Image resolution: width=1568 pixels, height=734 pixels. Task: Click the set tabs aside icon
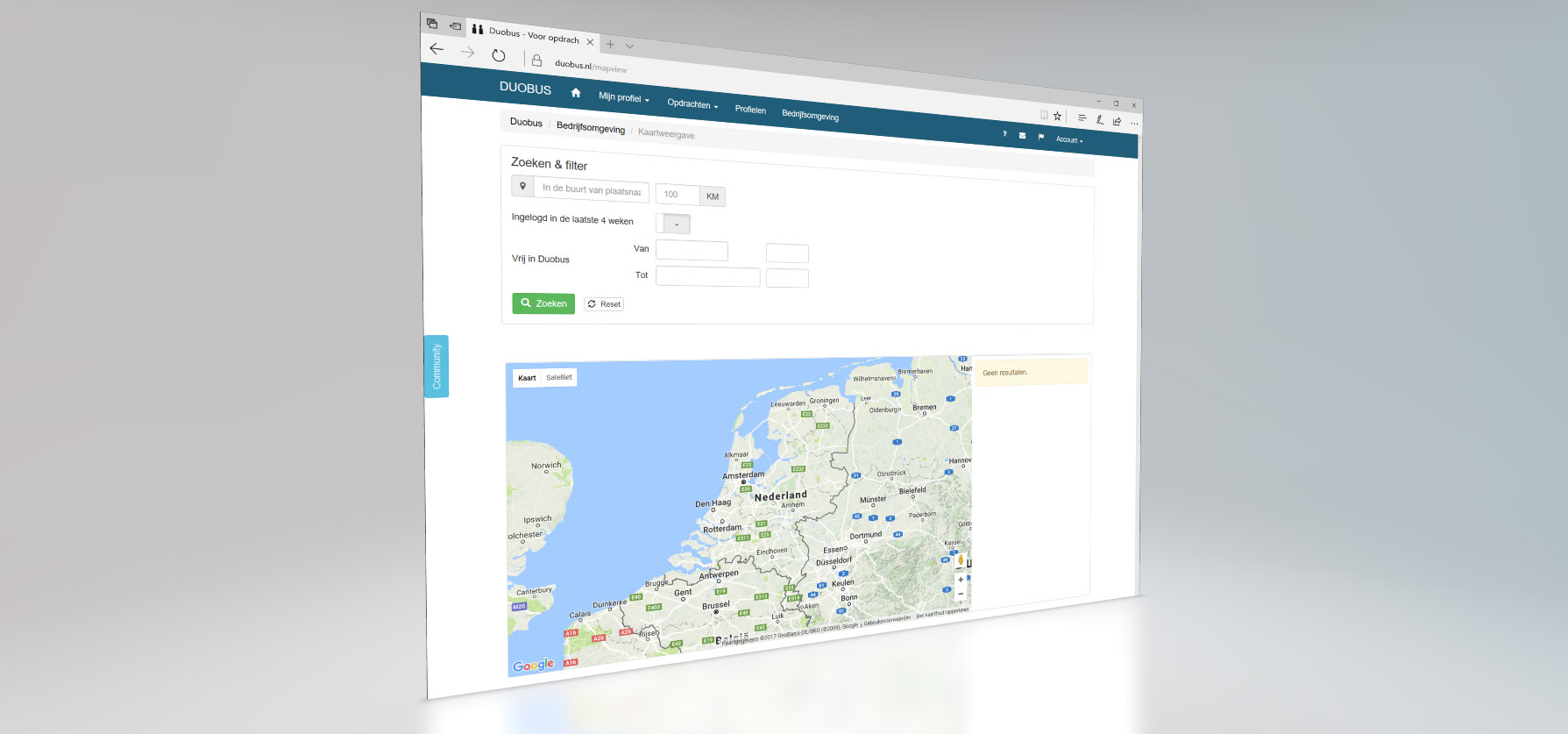click(455, 26)
